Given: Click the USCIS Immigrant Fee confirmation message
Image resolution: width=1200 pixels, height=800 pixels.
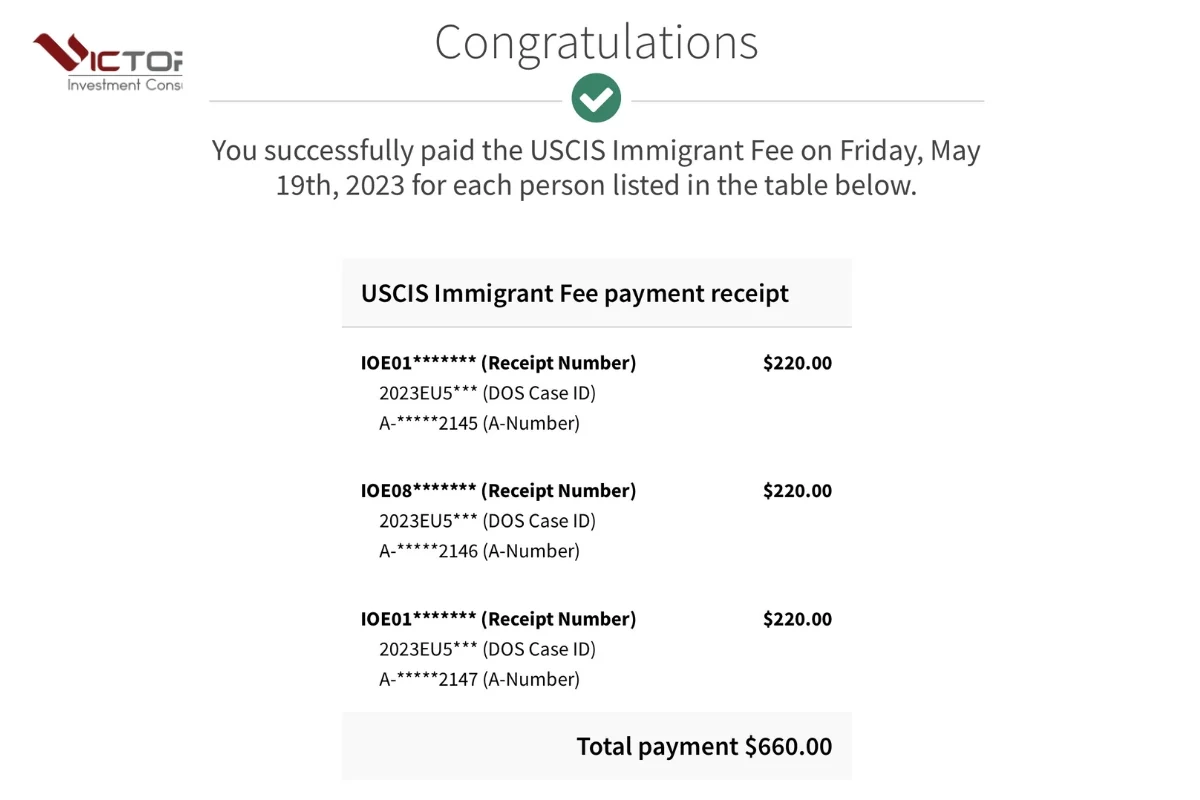Looking at the screenshot, I should [596, 168].
